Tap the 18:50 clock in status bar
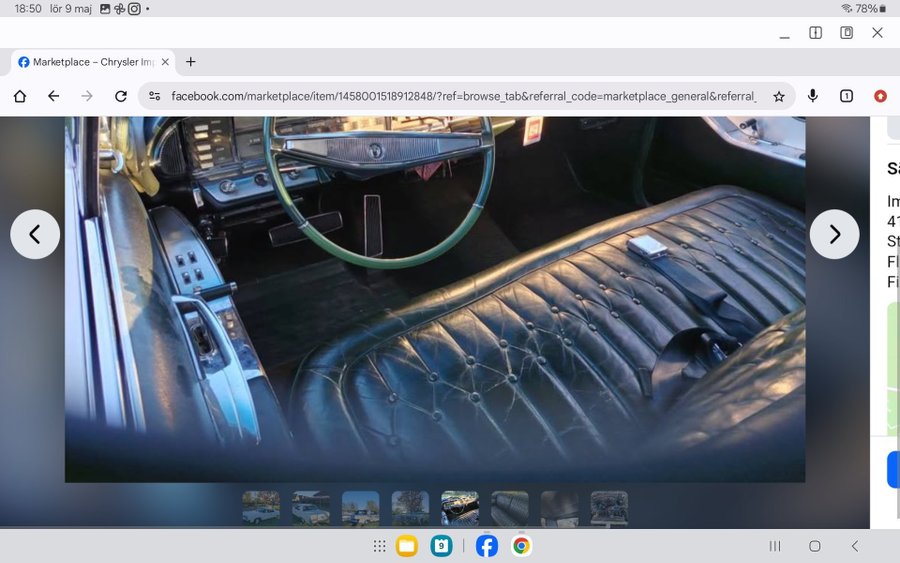 (x=28, y=9)
